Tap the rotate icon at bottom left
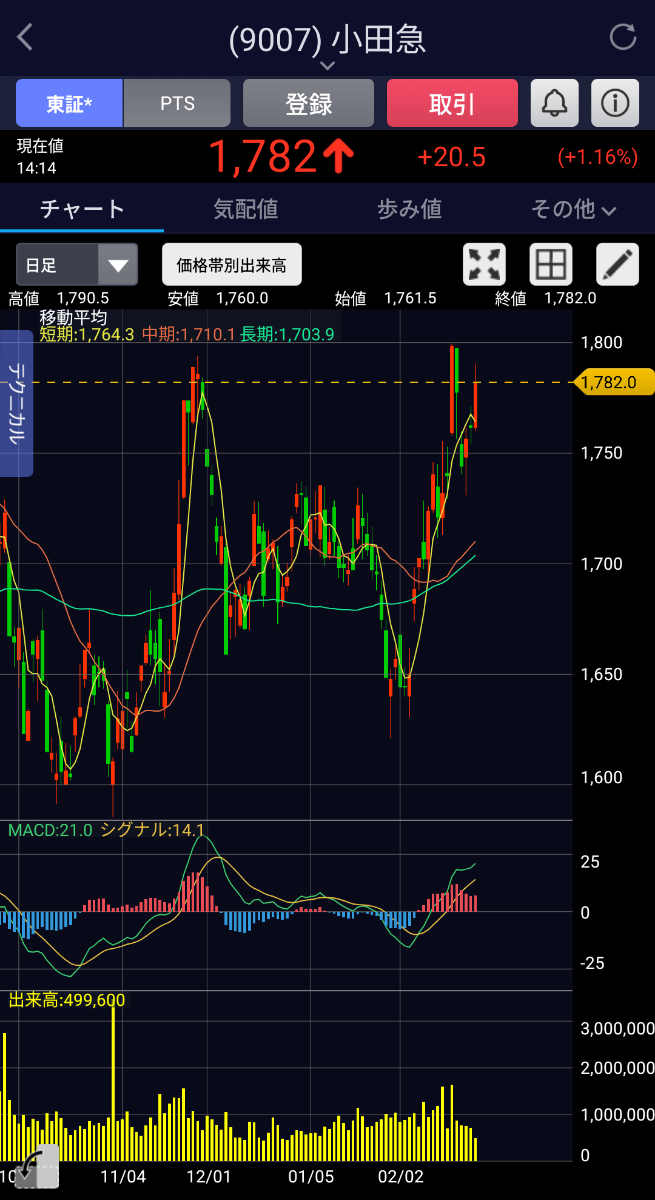 tap(34, 1166)
